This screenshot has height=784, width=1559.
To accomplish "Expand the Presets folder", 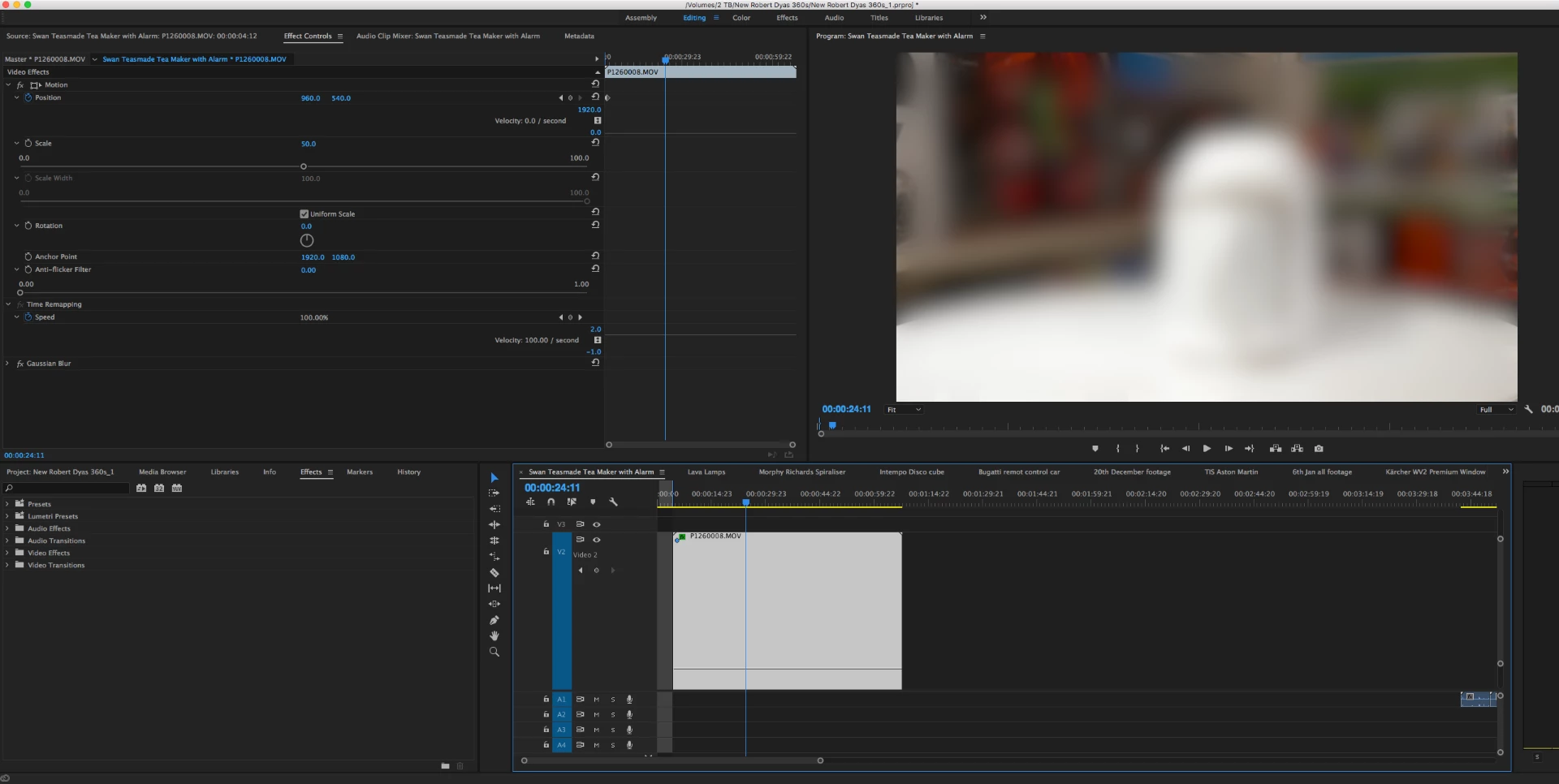I will pos(8,504).
